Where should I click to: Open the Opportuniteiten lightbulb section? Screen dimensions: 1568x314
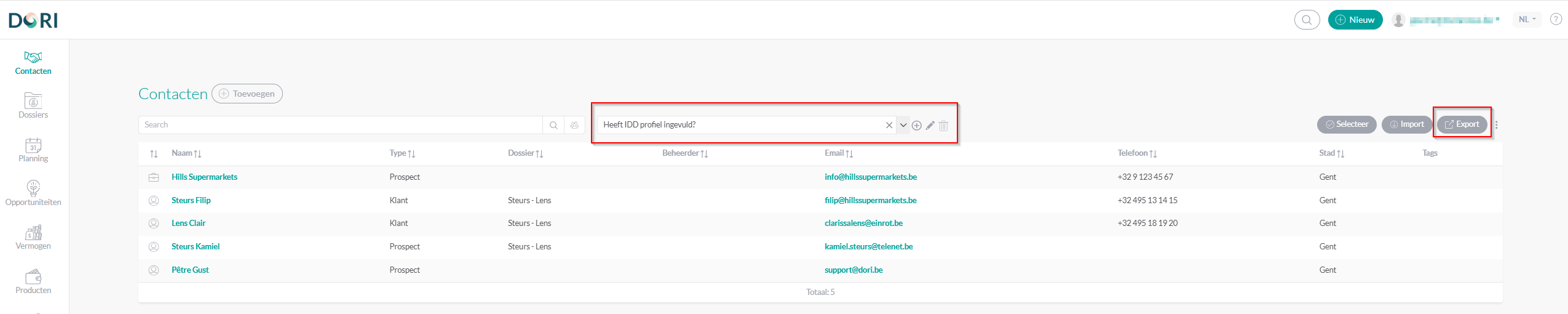tap(33, 193)
